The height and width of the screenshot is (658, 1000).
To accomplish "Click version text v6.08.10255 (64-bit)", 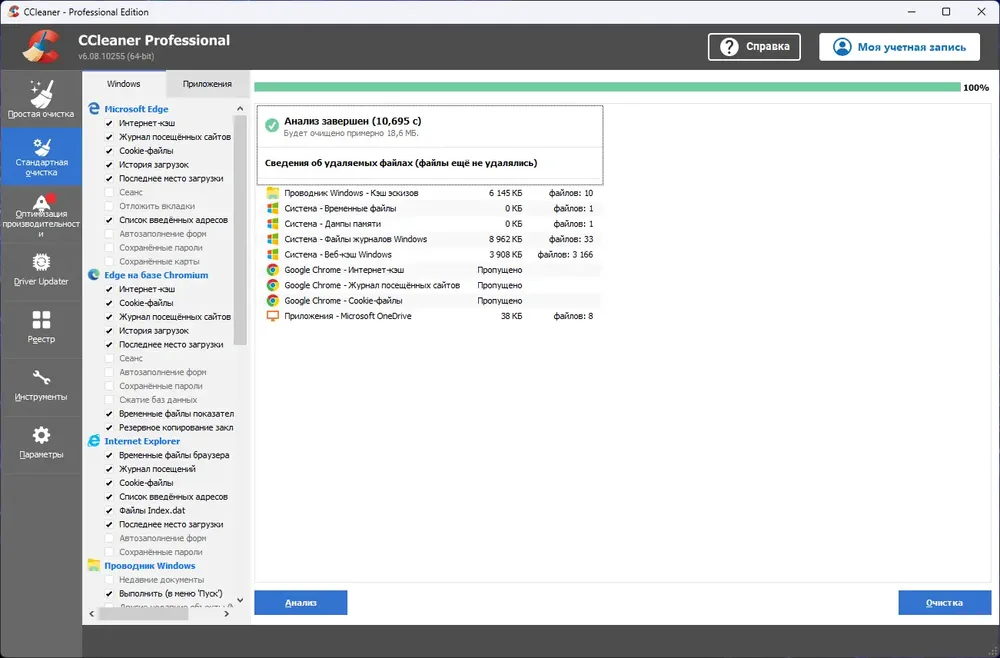I will (x=116, y=56).
